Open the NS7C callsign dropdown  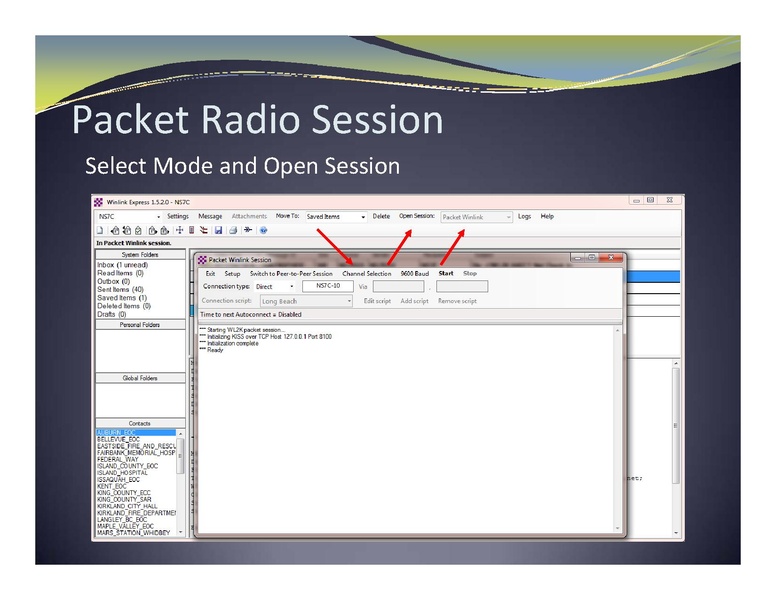(x=158, y=217)
